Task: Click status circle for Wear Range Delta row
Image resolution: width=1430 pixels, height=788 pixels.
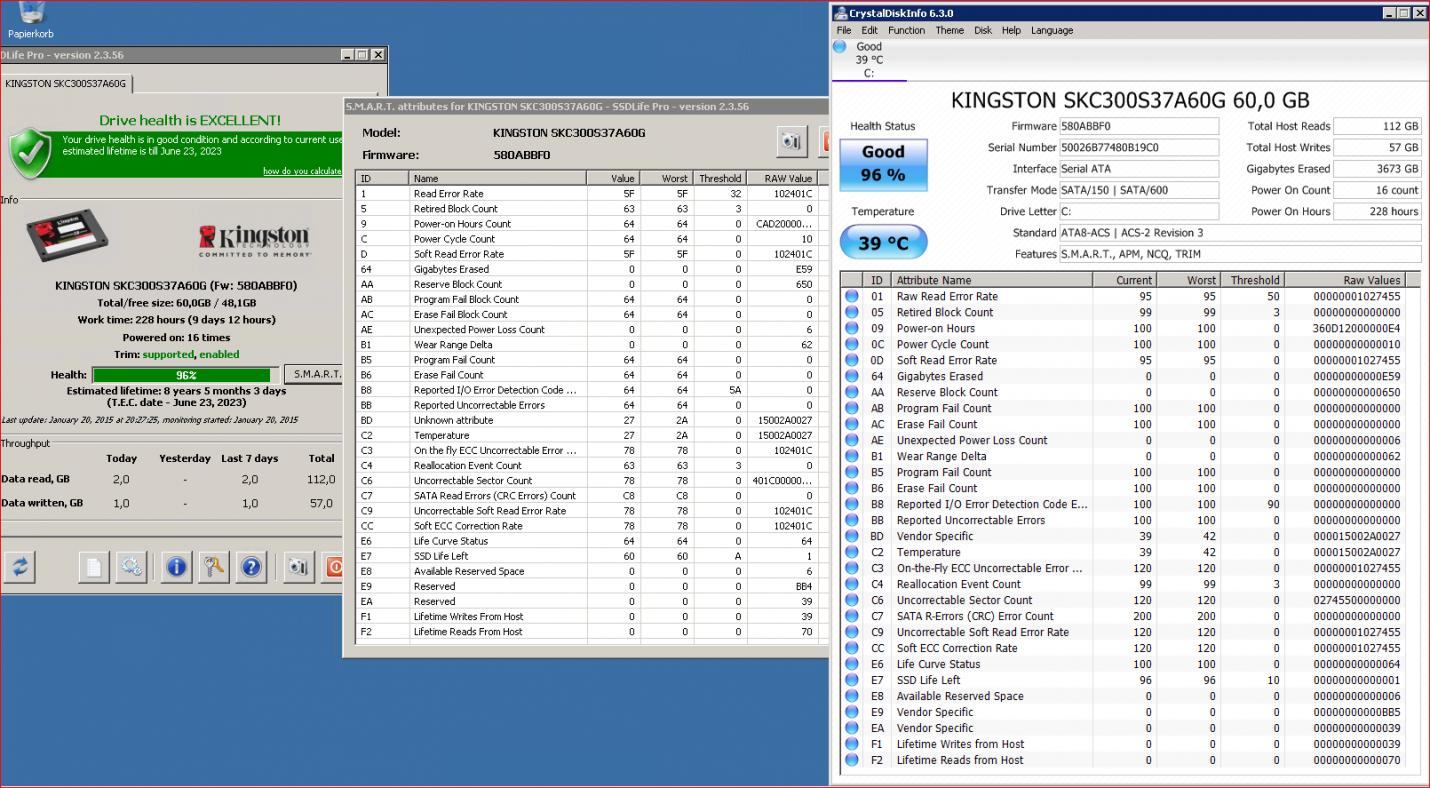Action: click(852, 456)
